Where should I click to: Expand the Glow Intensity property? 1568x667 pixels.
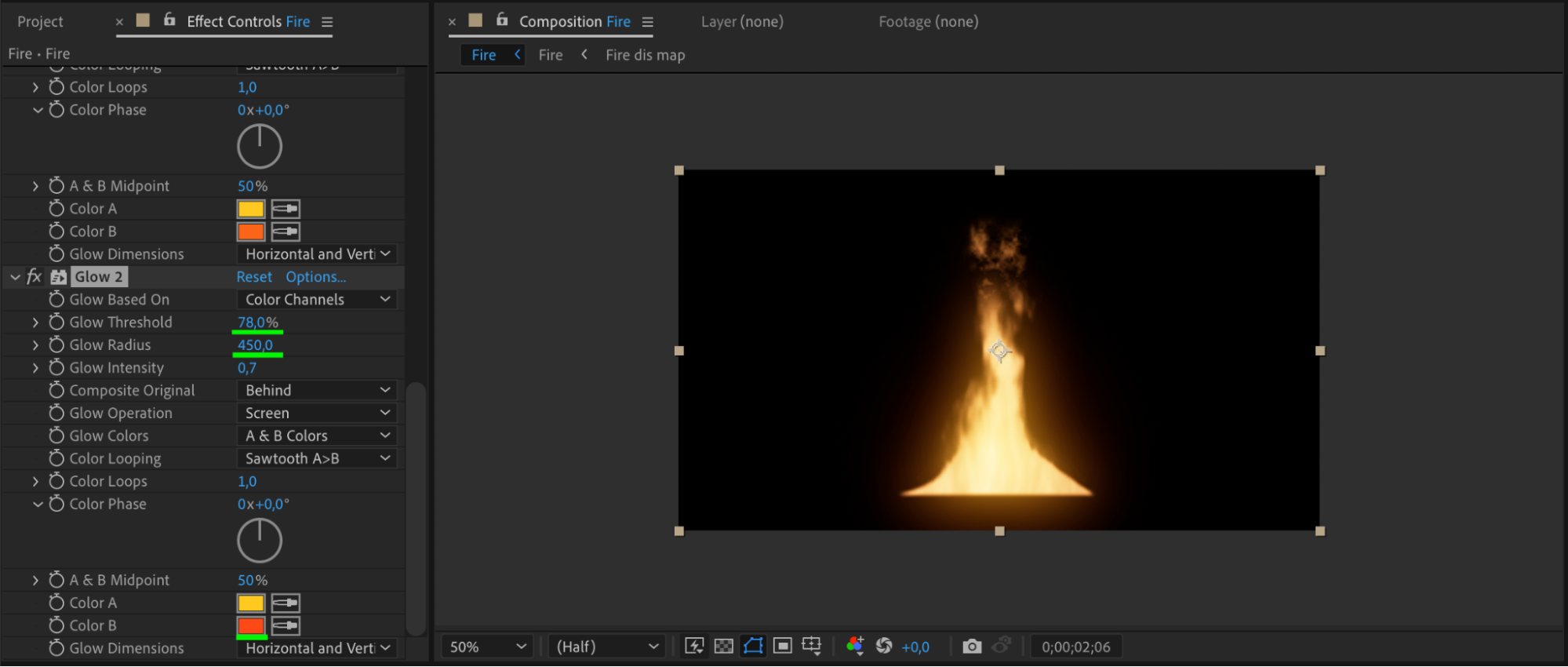click(35, 368)
